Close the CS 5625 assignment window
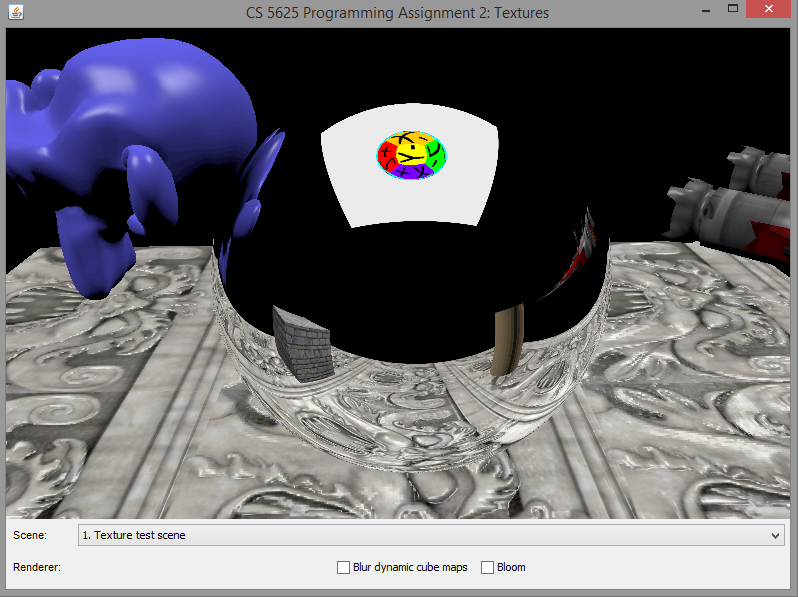This screenshot has height=597, width=798. point(772,10)
